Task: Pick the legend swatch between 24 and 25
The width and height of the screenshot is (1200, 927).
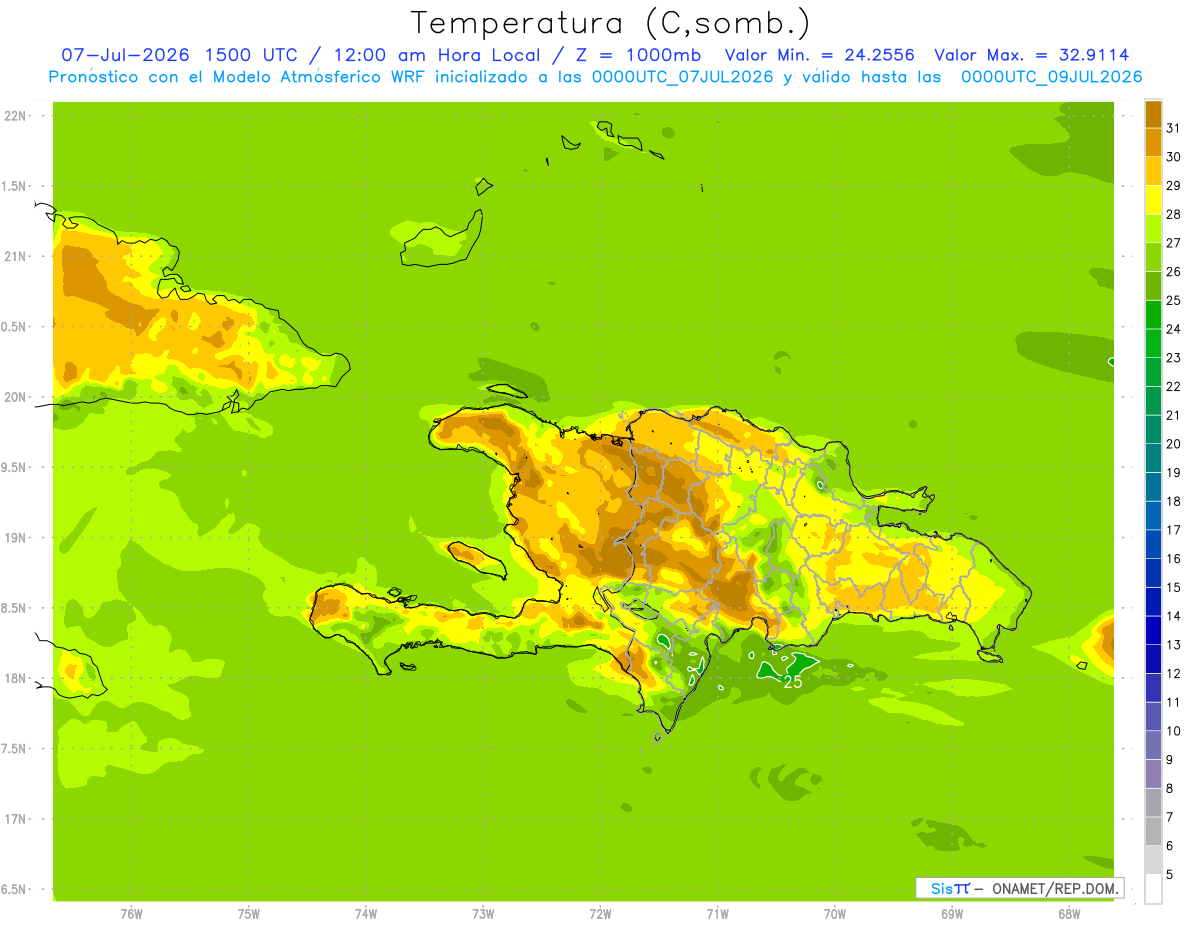Action: [x=1153, y=314]
